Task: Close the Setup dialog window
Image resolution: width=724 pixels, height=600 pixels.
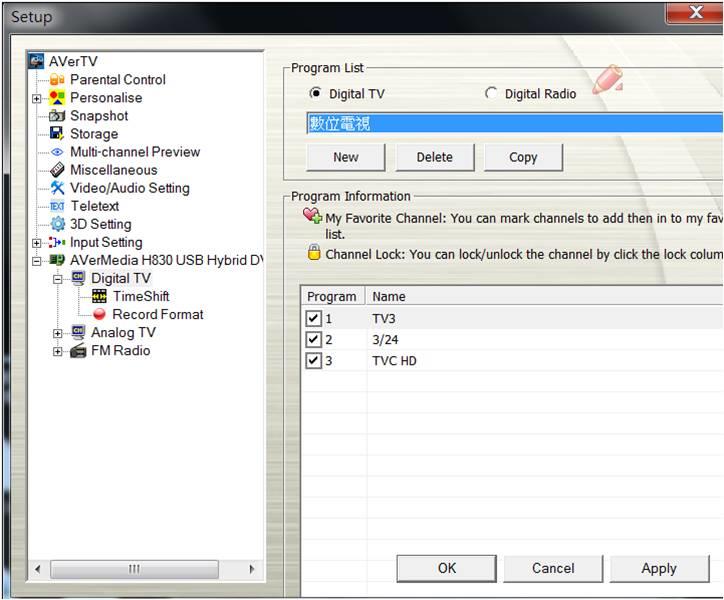Action: (x=695, y=12)
